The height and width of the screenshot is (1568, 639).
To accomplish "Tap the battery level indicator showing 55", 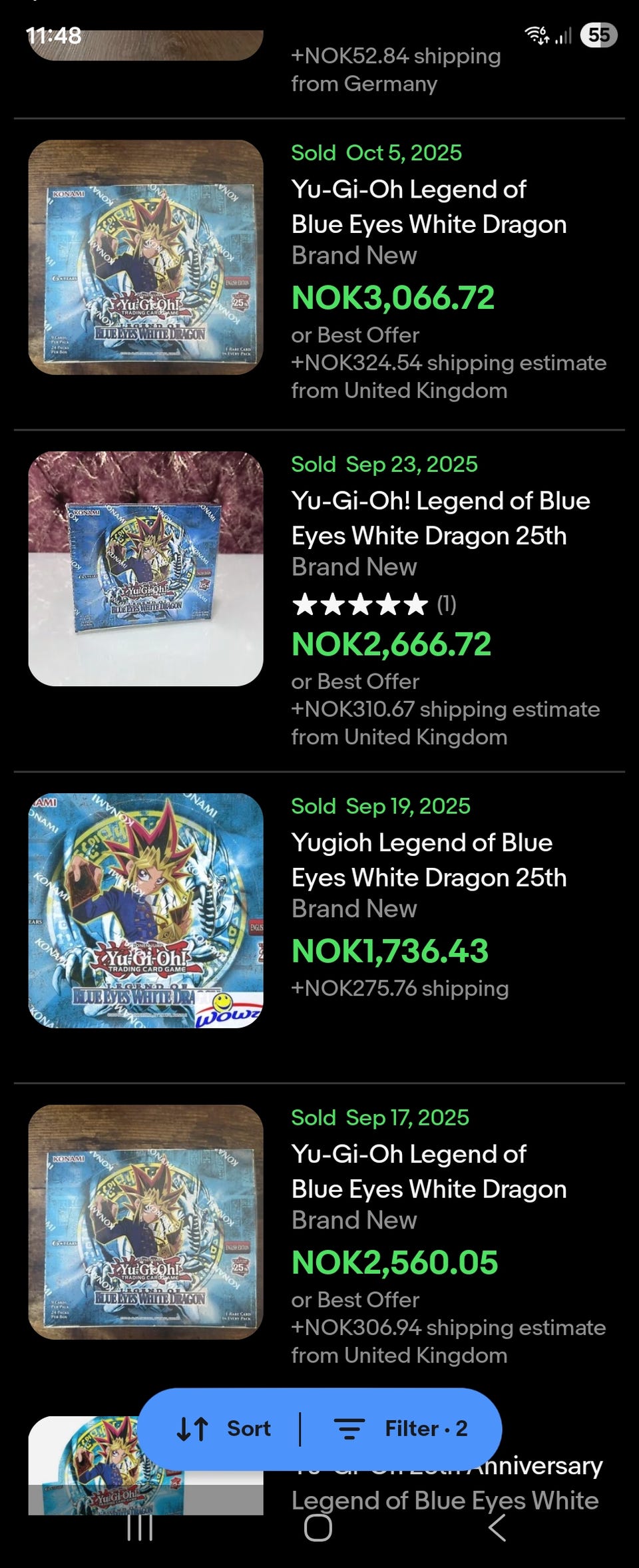I will click(598, 35).
